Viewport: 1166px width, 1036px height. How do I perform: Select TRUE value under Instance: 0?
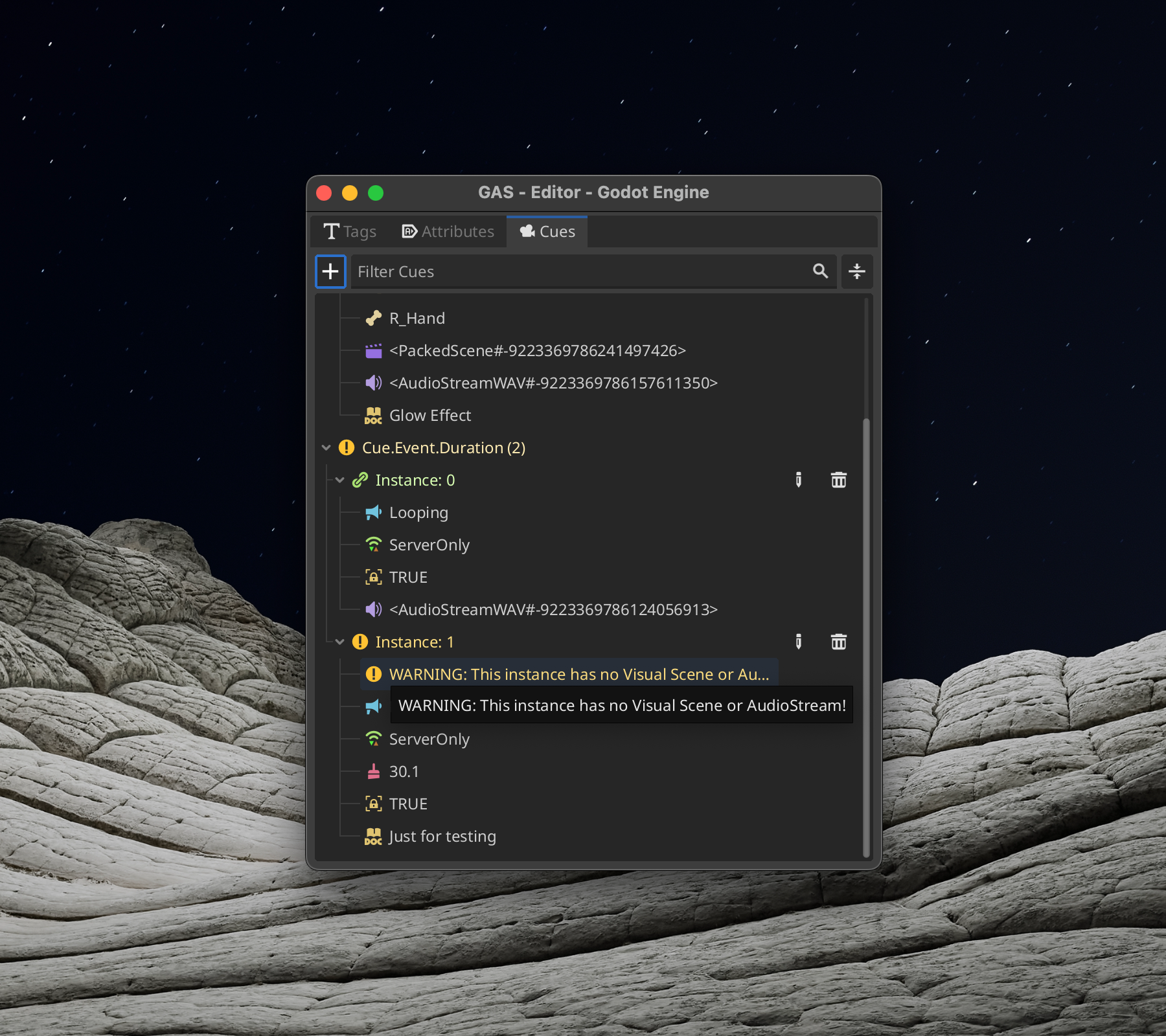point(408,578)
